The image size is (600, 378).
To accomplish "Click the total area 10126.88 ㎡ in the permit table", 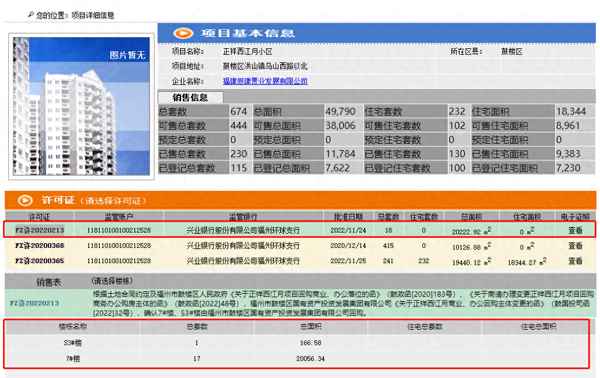I will [471, 247].
